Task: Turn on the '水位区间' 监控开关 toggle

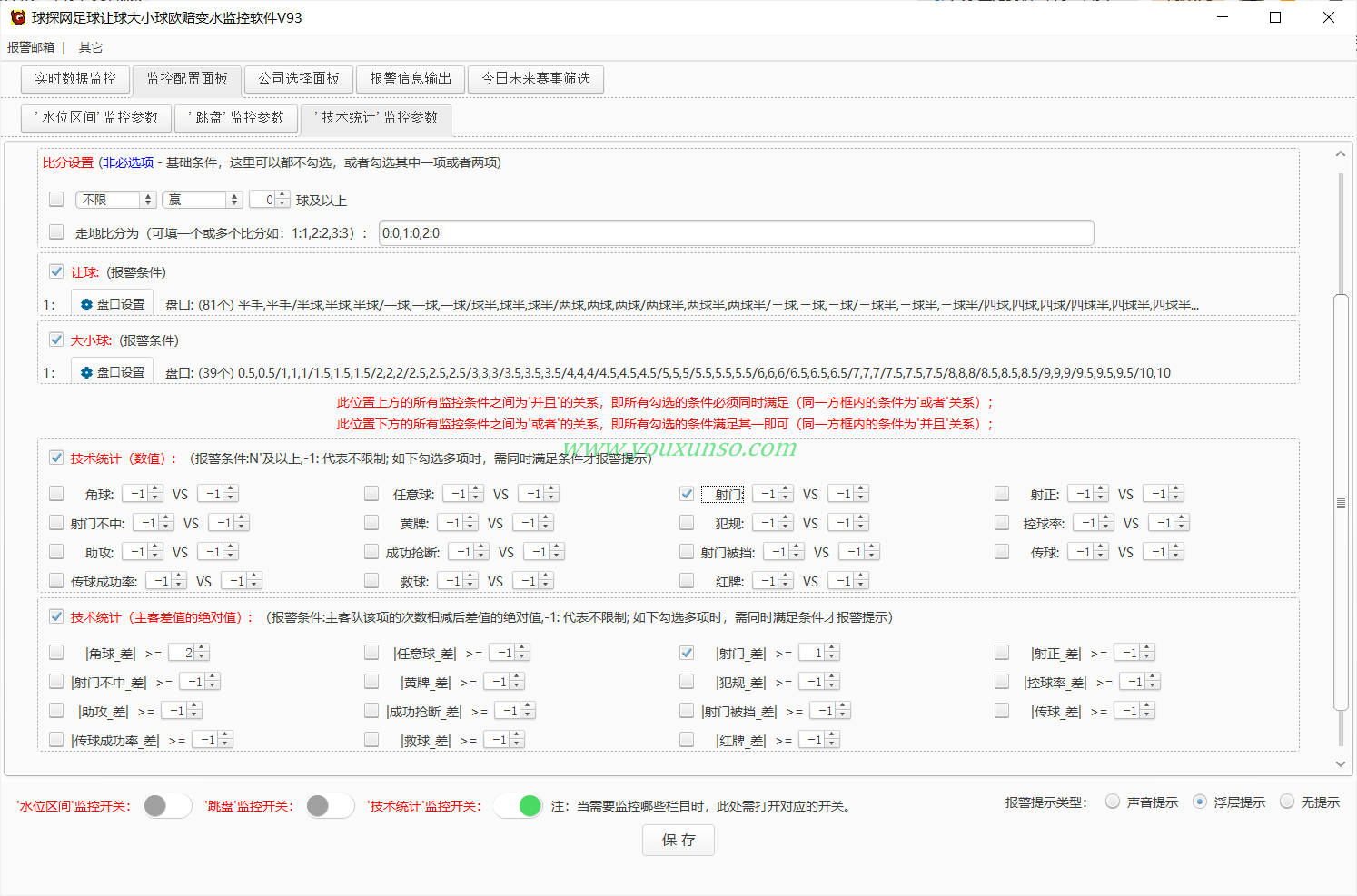Action: click(x=167, y=805)
